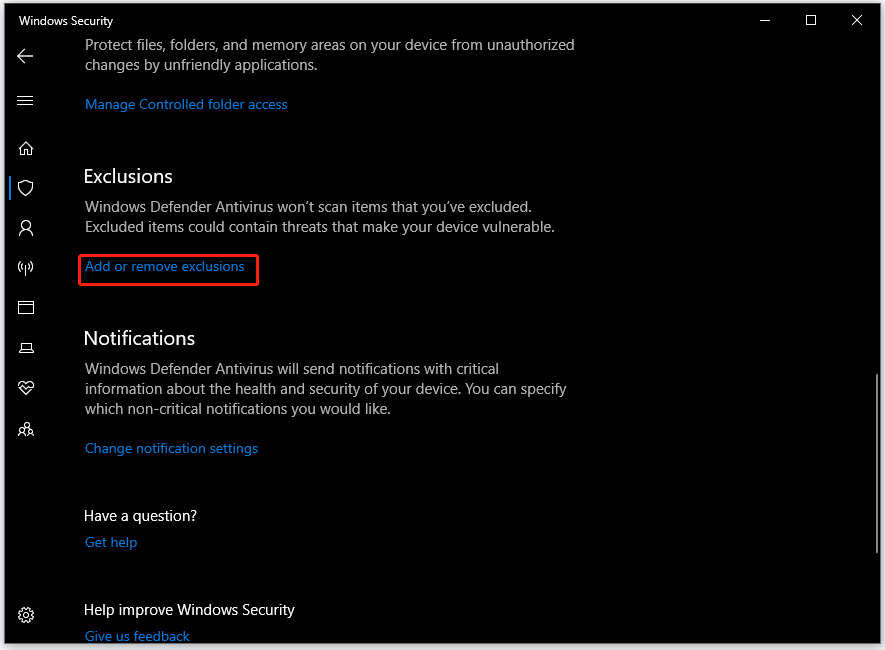Image resolution: width=885 pixels, height=650 pixels.
Task: Click the Get help link
Action: coord(111,542)
